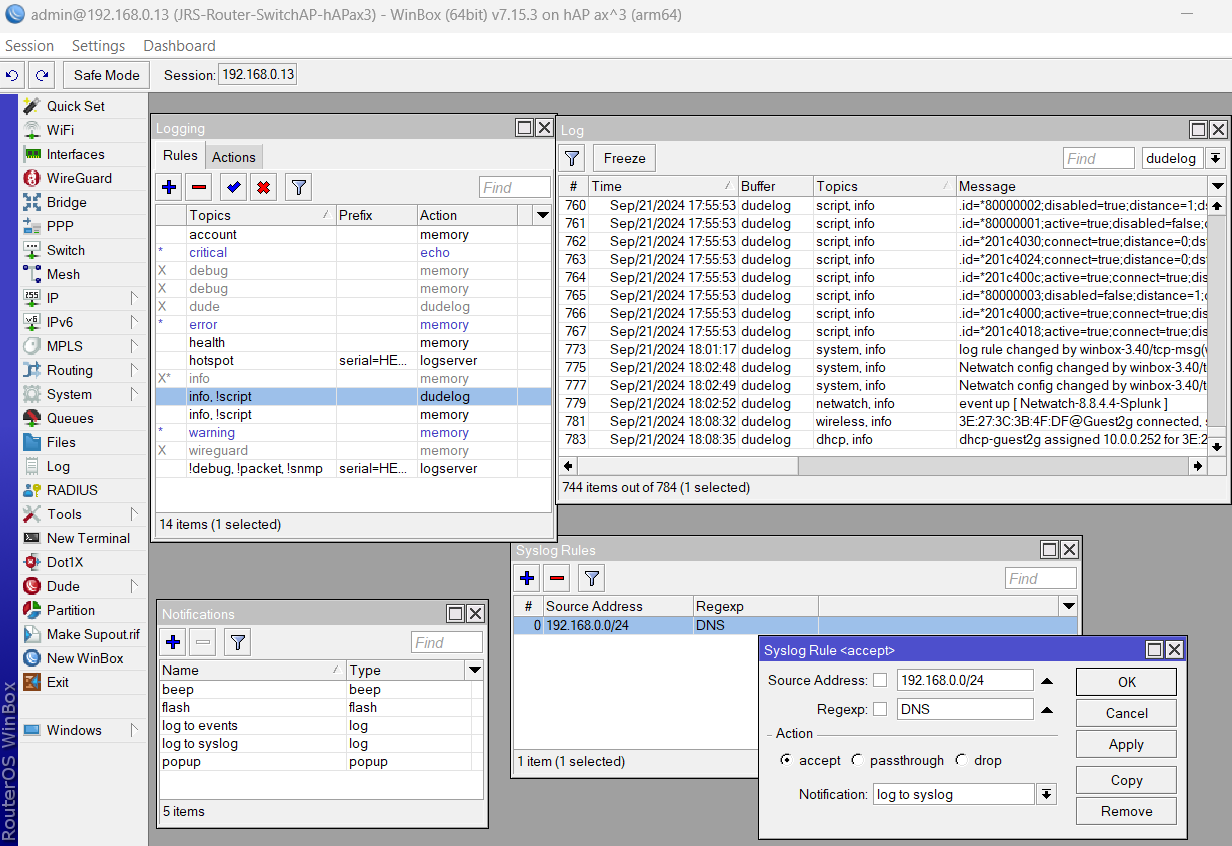Open Quick Set from the sidebar
1232x846 pixels.
[73, 106]
